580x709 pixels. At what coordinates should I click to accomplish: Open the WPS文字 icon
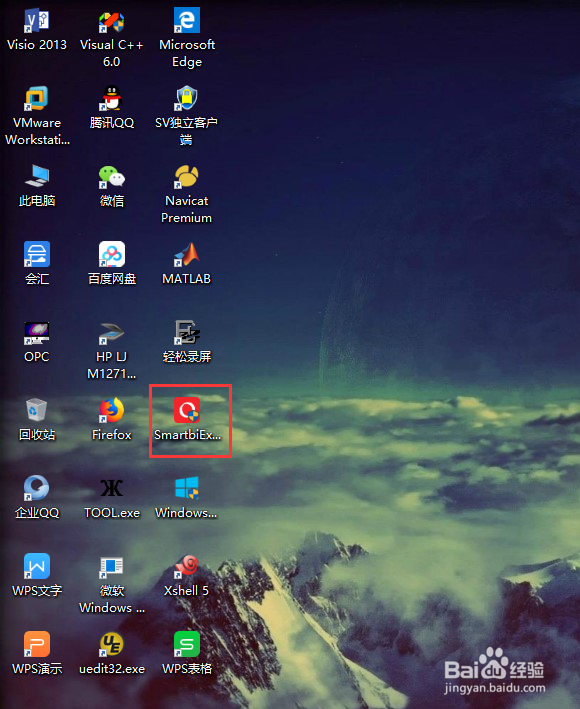pyautogui.click(x=37, y=566)
